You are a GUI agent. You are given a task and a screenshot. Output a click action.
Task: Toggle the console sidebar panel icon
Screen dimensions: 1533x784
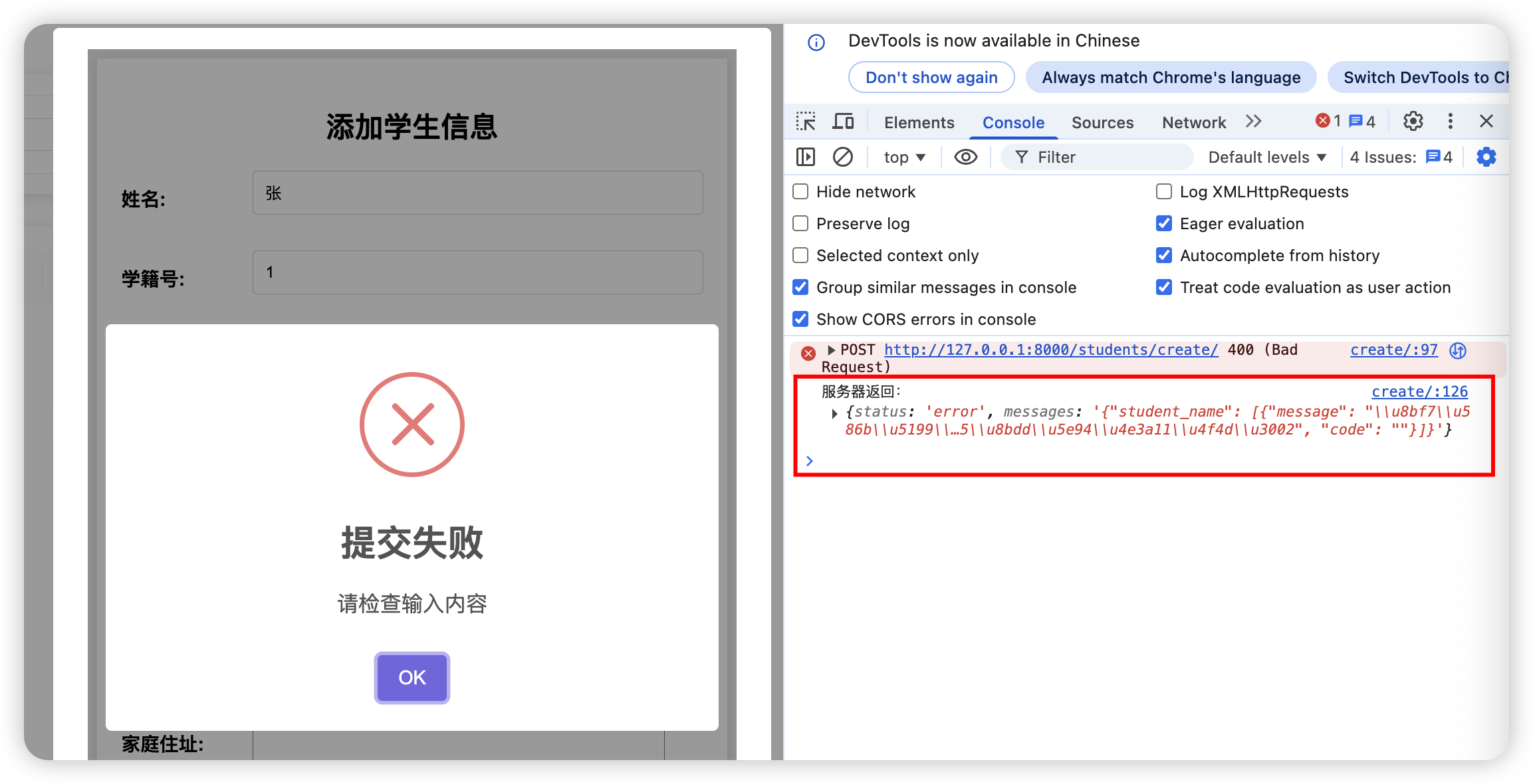(x=805, y=157)
